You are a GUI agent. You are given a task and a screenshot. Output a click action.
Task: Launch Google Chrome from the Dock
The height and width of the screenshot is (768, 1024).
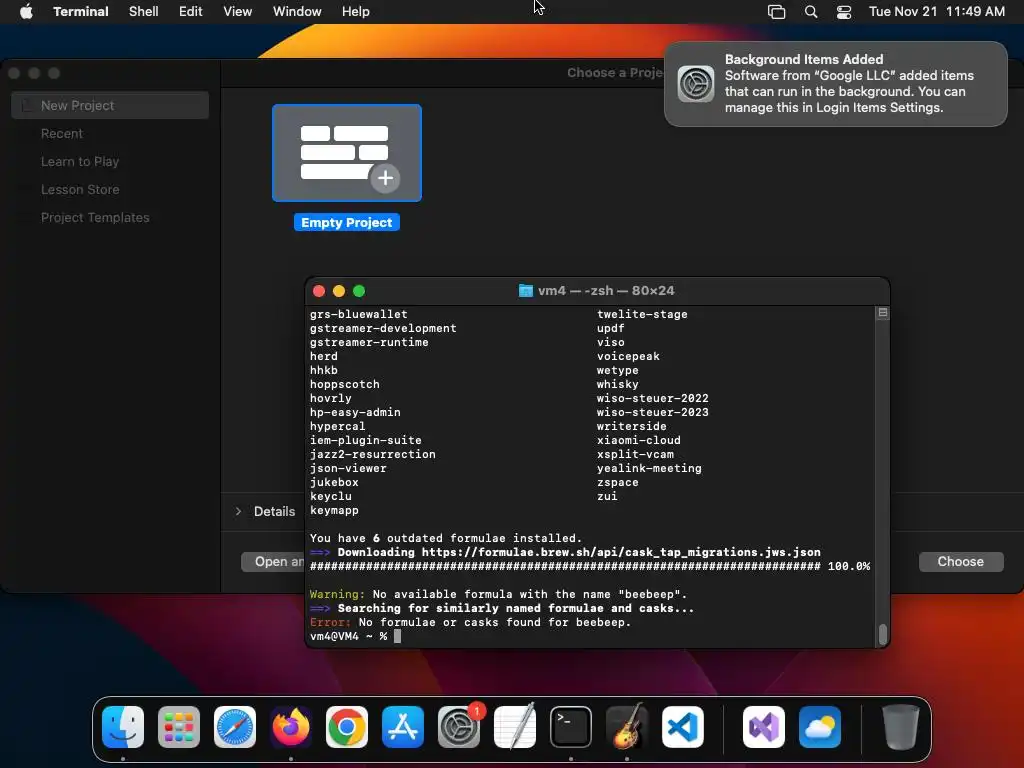pos(347,727)
